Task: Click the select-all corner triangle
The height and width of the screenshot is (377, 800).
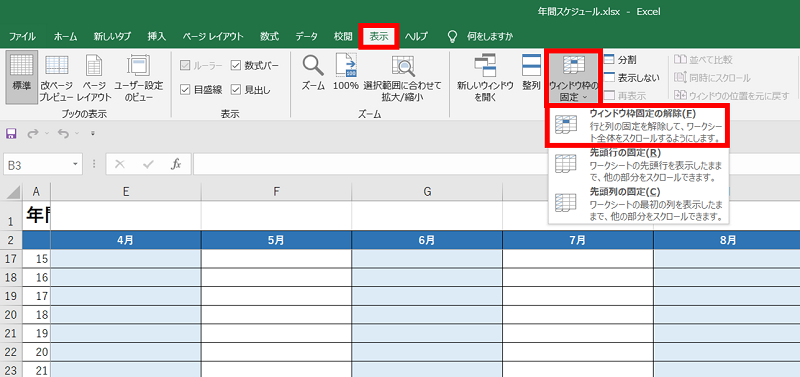Action: (14, 192)
